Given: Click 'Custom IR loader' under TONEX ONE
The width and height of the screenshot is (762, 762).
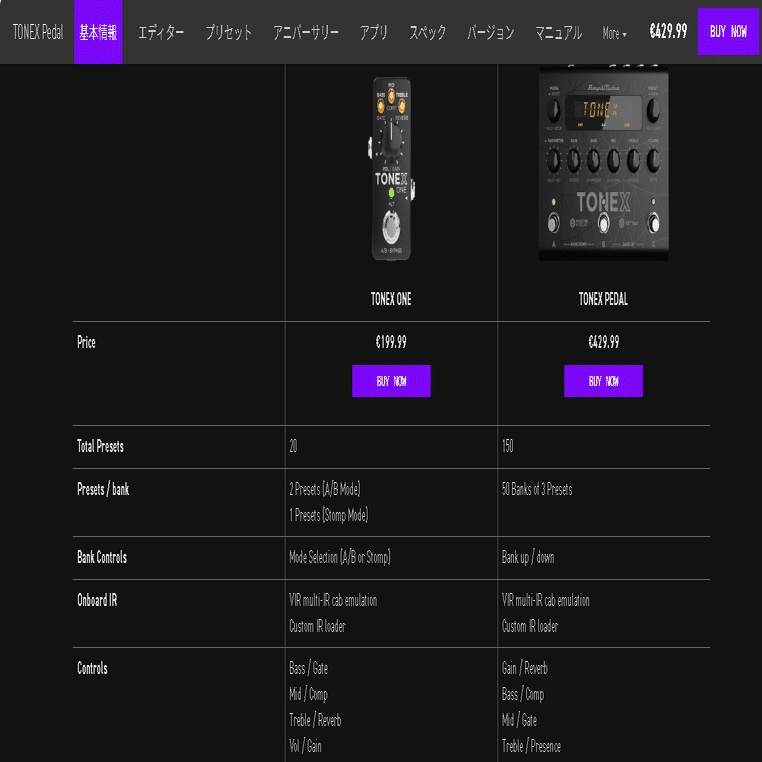Looking at the screenshot, I should [317, 626].
